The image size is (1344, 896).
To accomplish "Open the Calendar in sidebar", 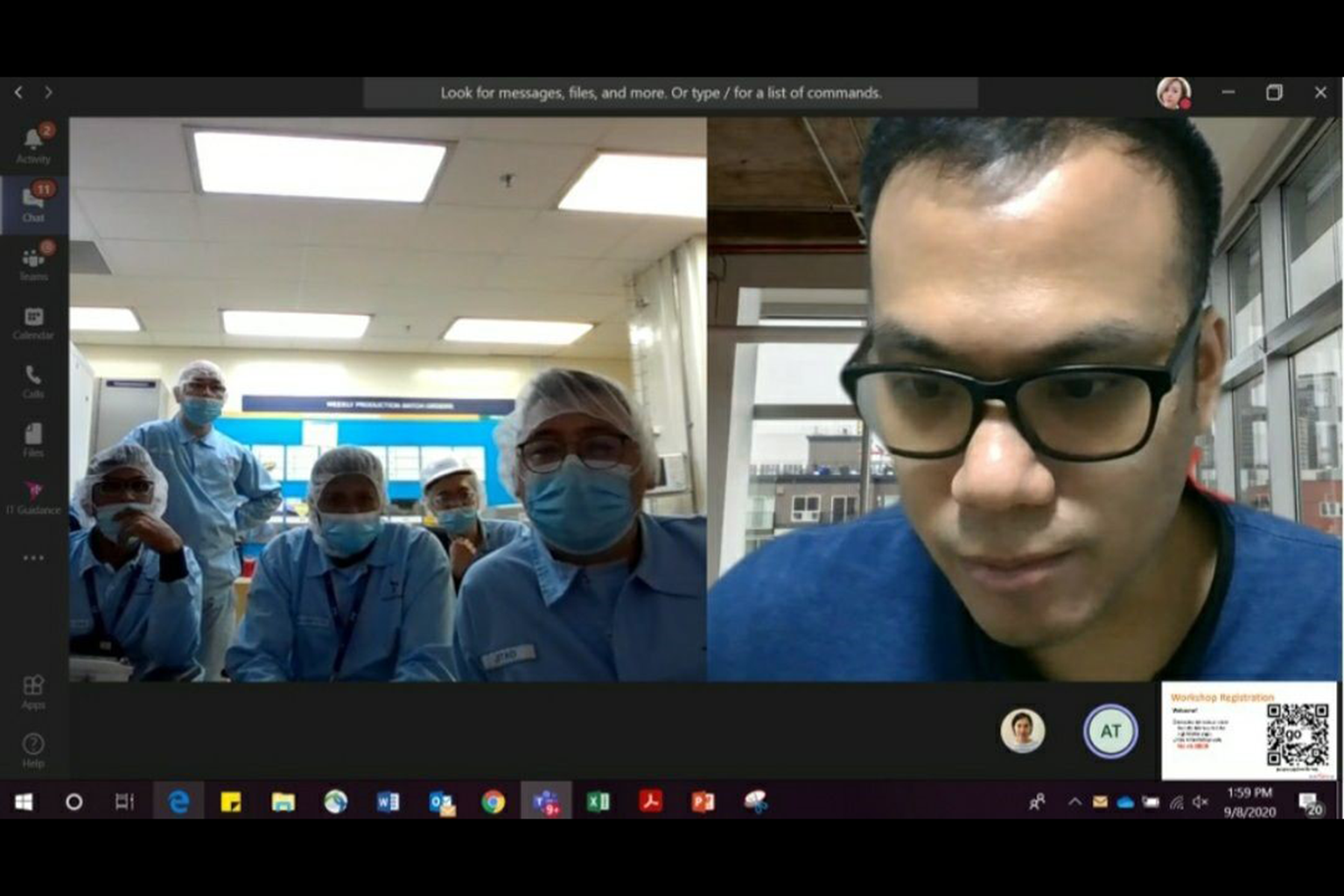I will [x=33, y=321].
